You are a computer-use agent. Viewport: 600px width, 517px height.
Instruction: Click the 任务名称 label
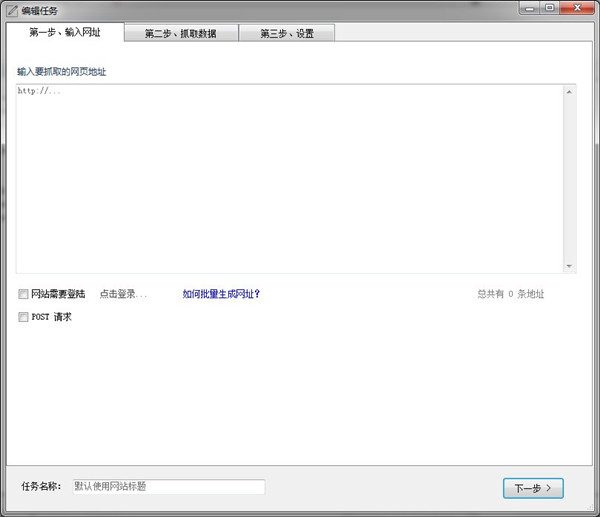point(41,487)
